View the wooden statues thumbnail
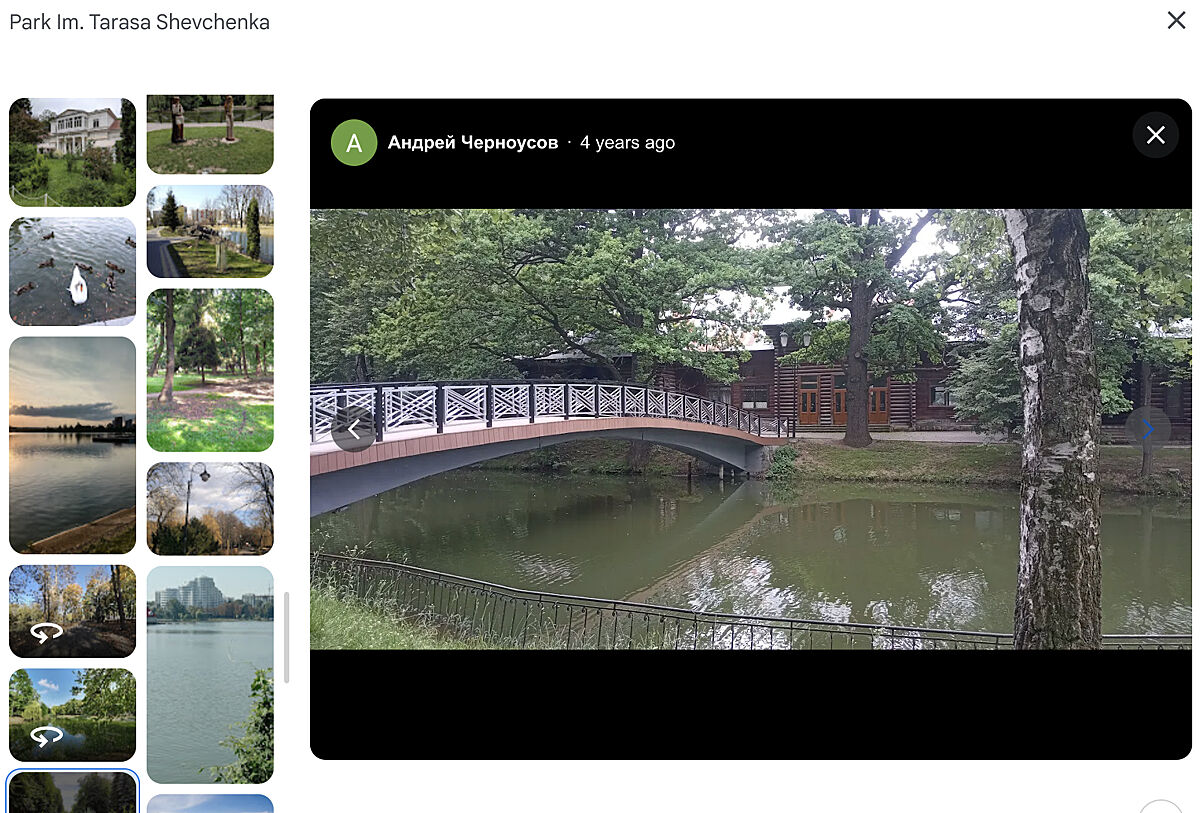 pyautogui.click(x=210, y=134)
